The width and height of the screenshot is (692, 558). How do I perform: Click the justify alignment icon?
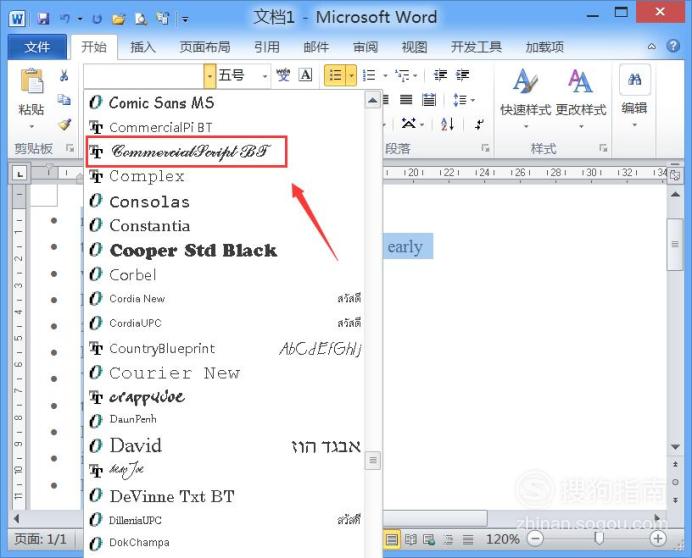click(406, 100)
